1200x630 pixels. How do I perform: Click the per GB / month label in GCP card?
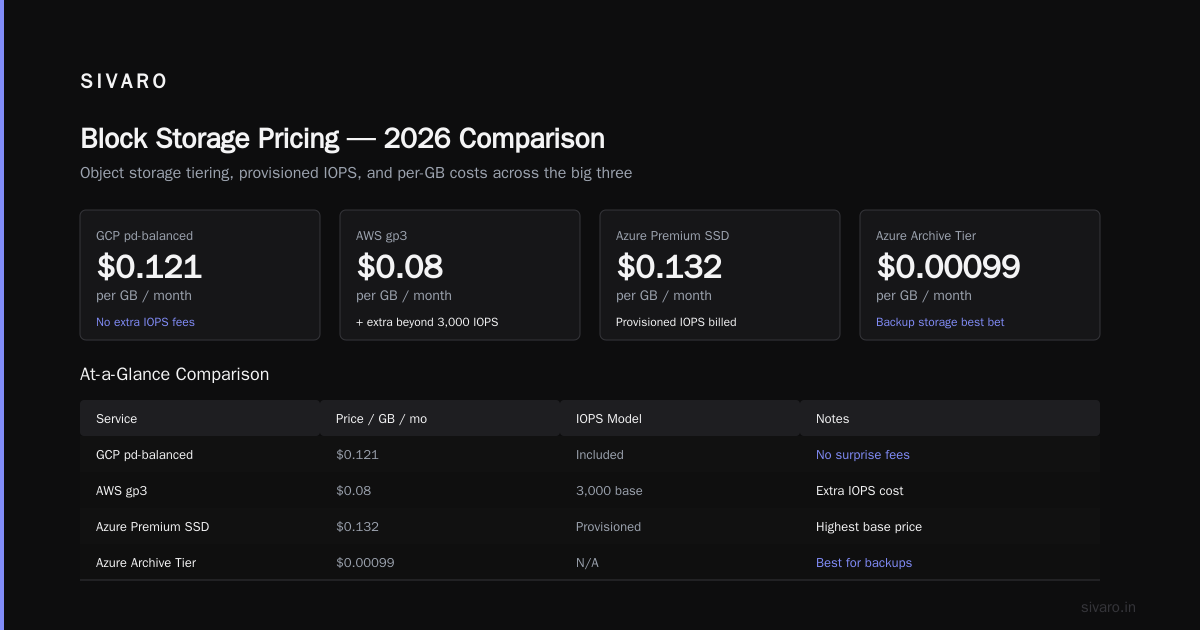[144, 296]
